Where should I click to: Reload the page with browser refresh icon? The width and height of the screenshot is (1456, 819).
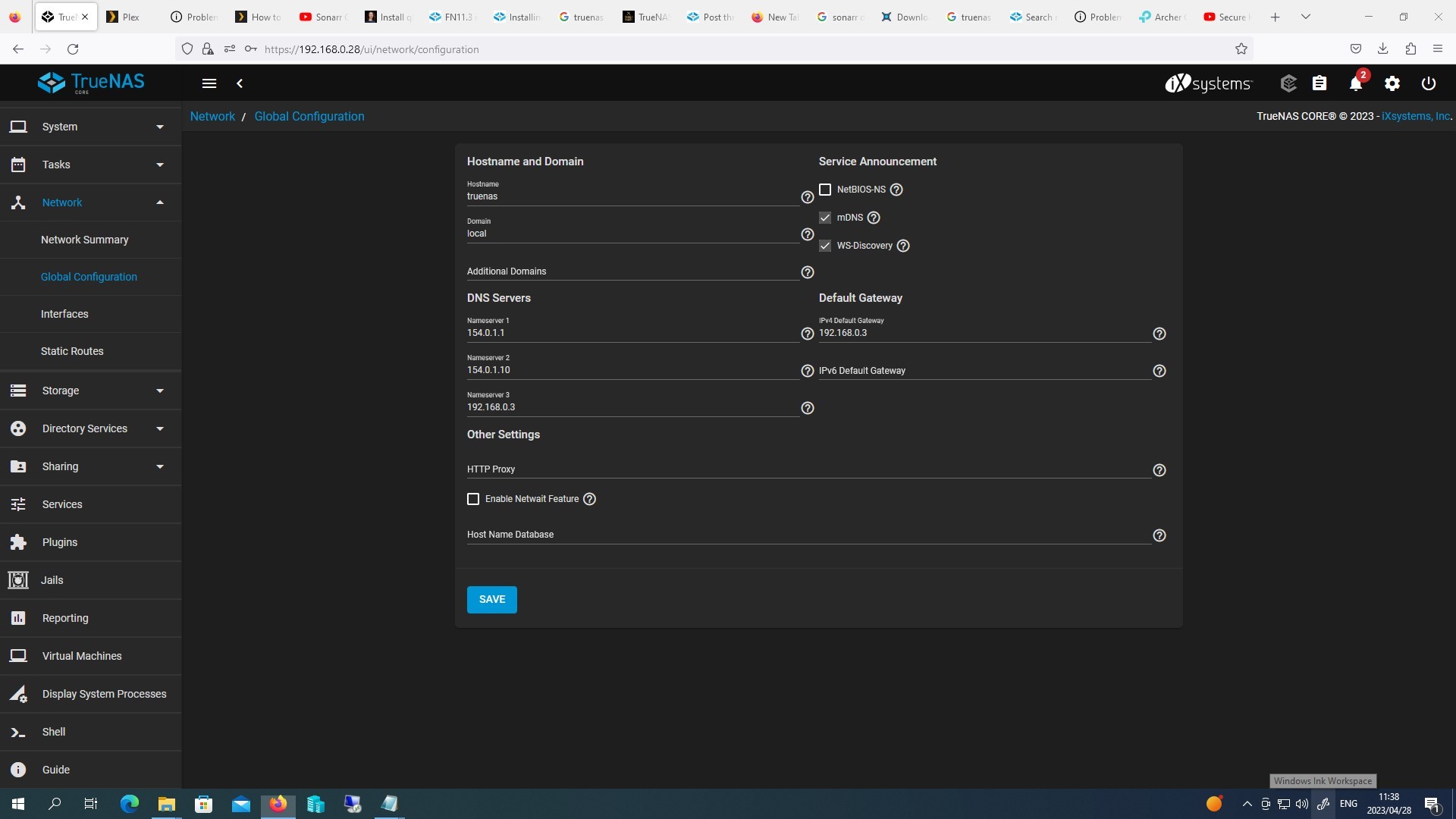(73, 49)
